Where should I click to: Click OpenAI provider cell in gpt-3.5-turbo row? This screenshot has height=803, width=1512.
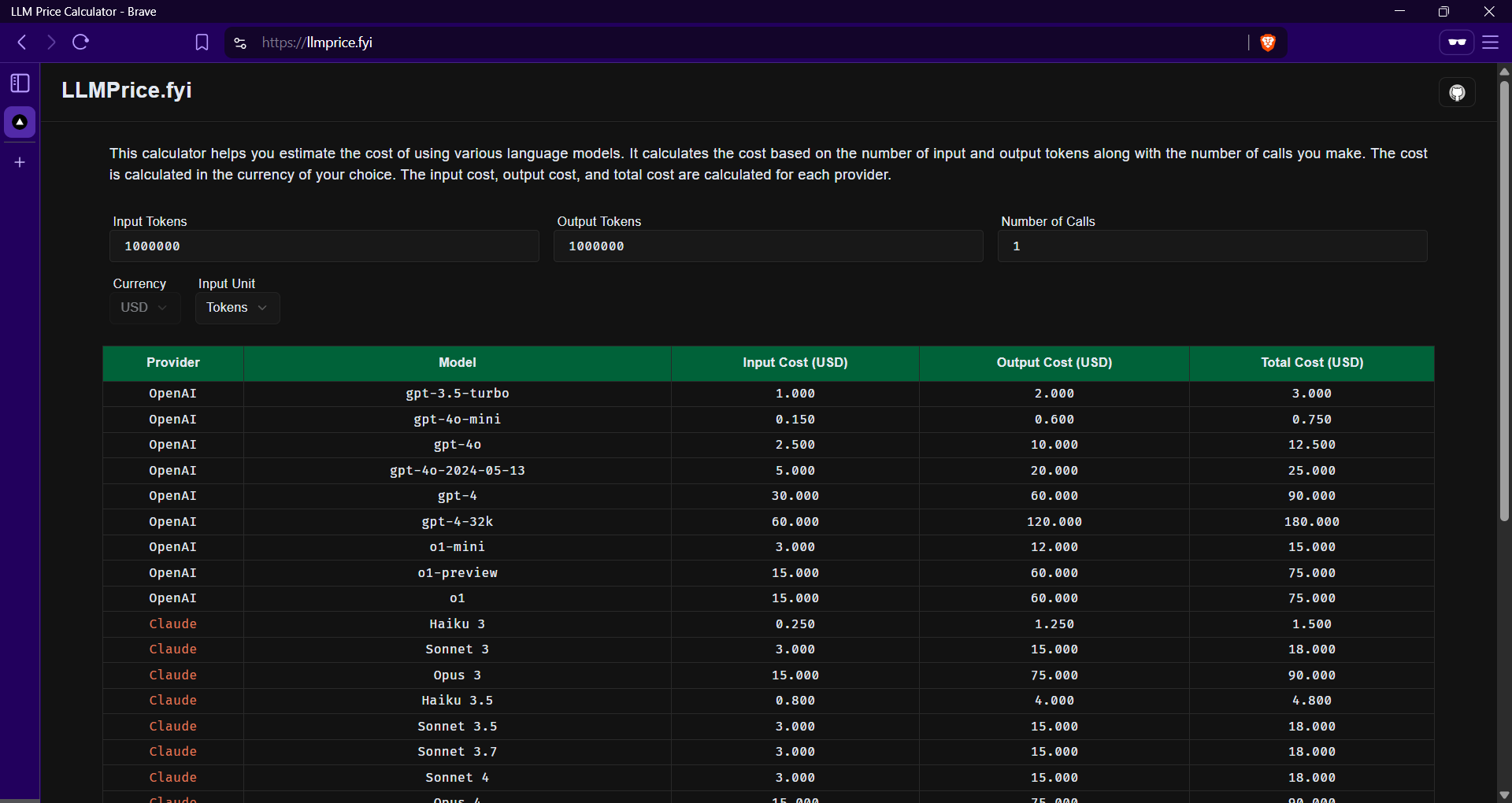tap(173, 394)
